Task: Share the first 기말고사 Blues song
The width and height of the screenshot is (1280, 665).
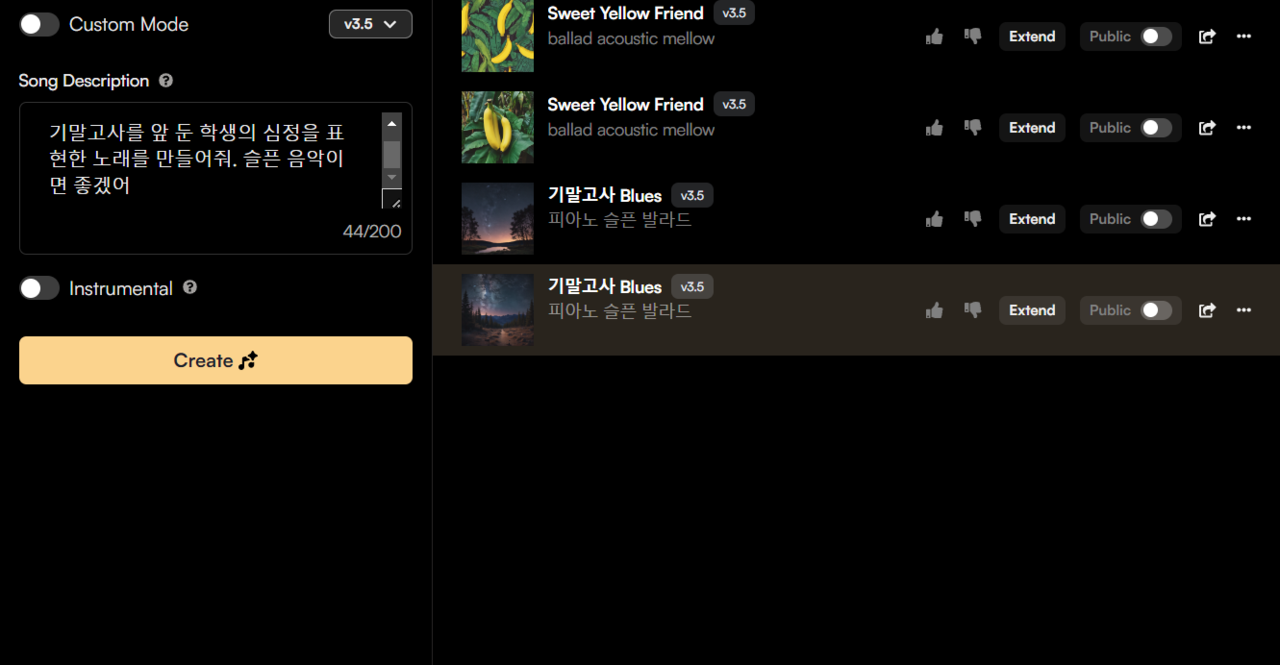Action: pos(1207,219)
